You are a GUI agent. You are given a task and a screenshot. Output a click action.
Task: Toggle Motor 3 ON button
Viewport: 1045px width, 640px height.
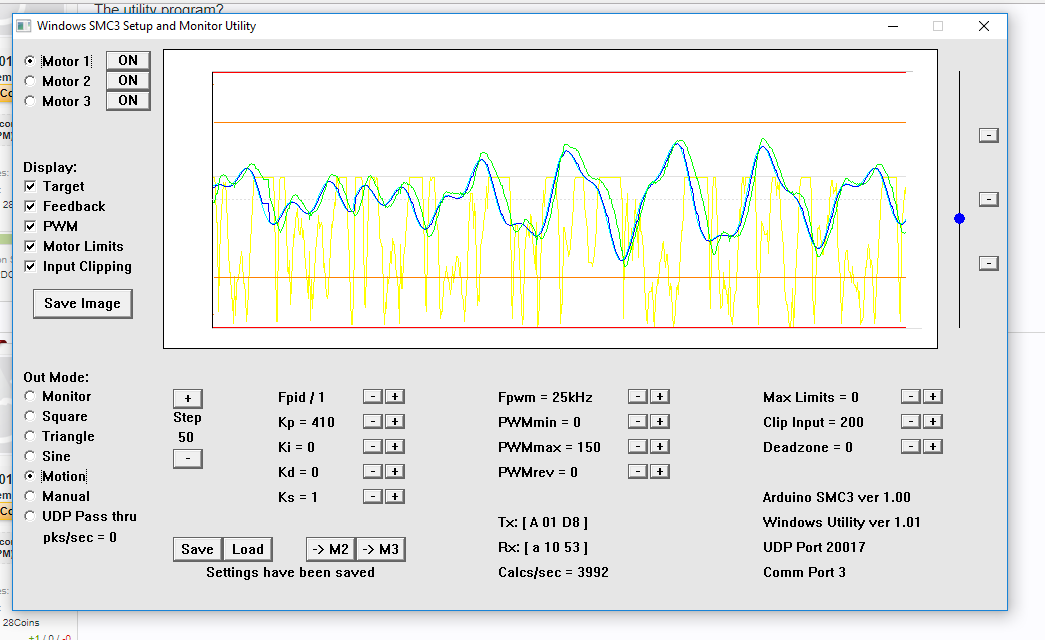click(128, 100)
